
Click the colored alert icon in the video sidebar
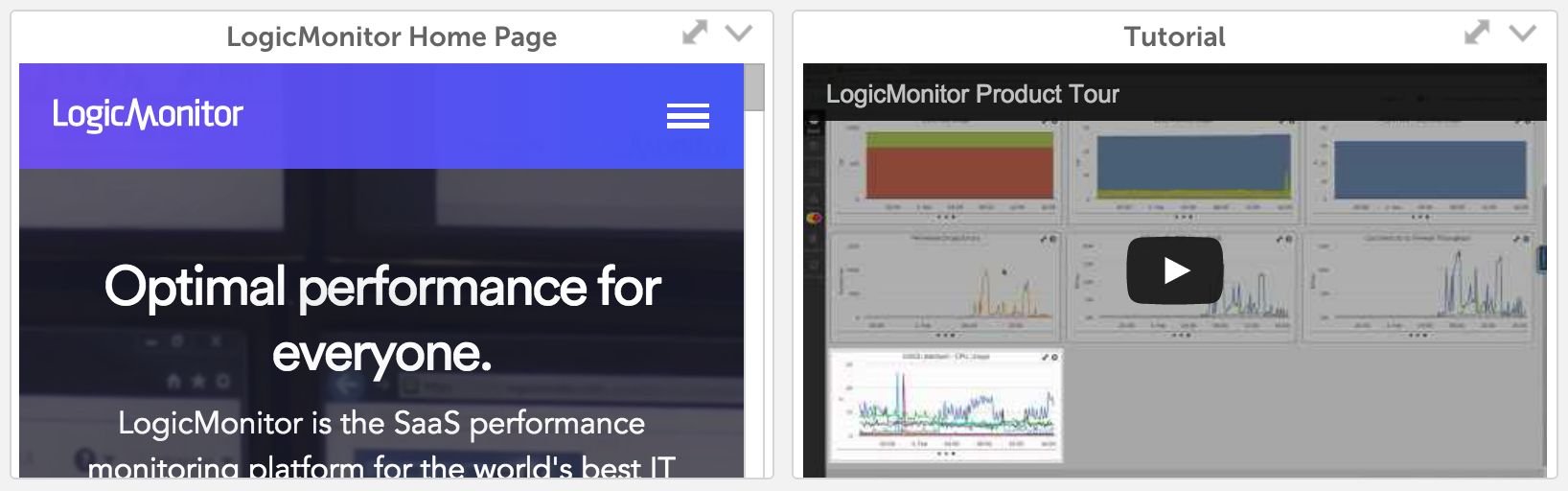tap(814, 218)
